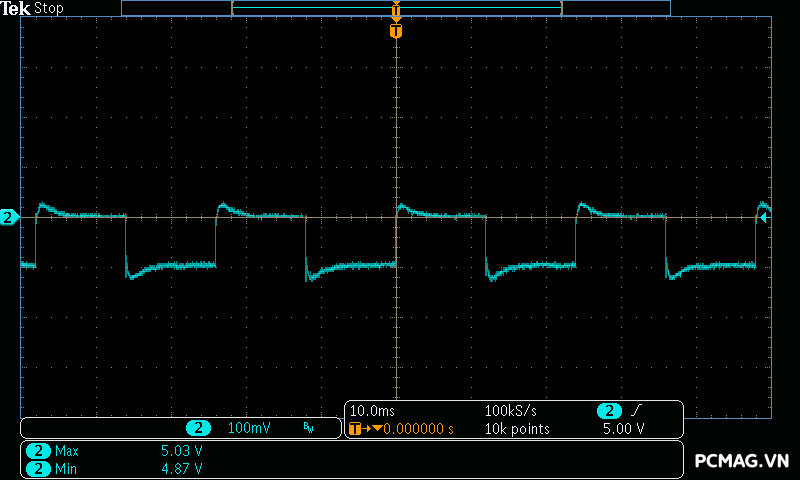This screenshot has height=480, width=800.
Task: Click the Stop acquisition status
Action: click(x=49, y=8)
